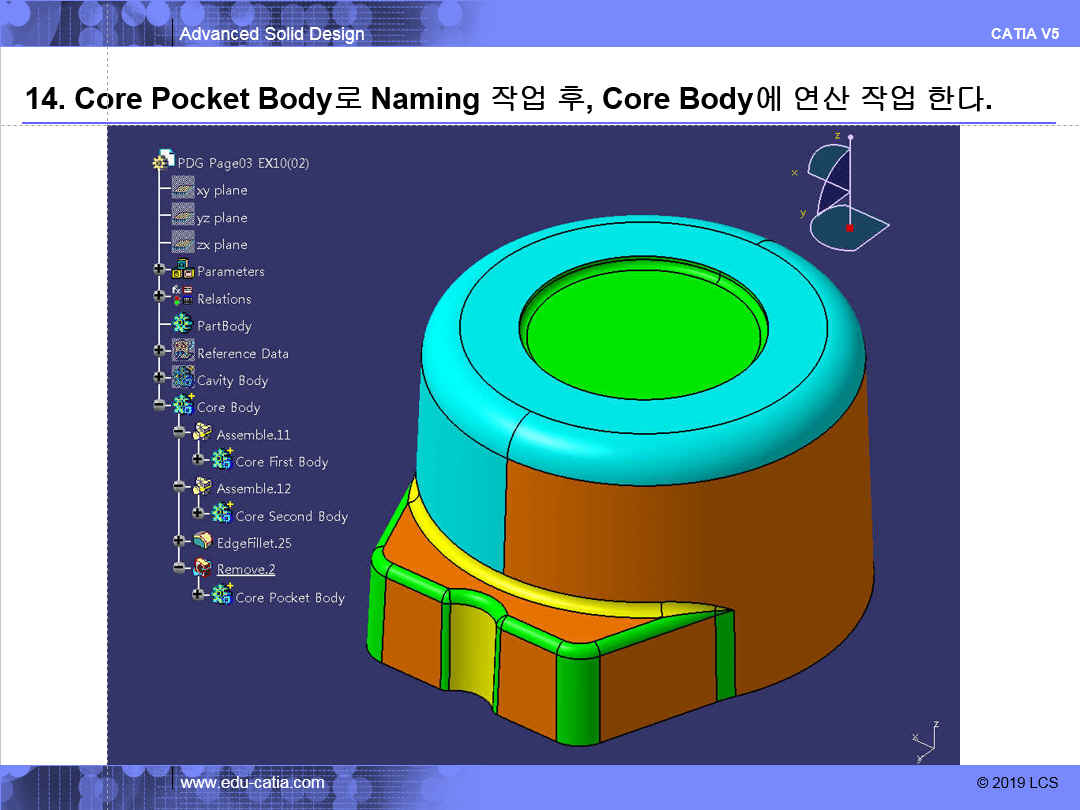1080x810 pixels.
Task: Click the yz plane icon in tree
Action: coord(182,217)
